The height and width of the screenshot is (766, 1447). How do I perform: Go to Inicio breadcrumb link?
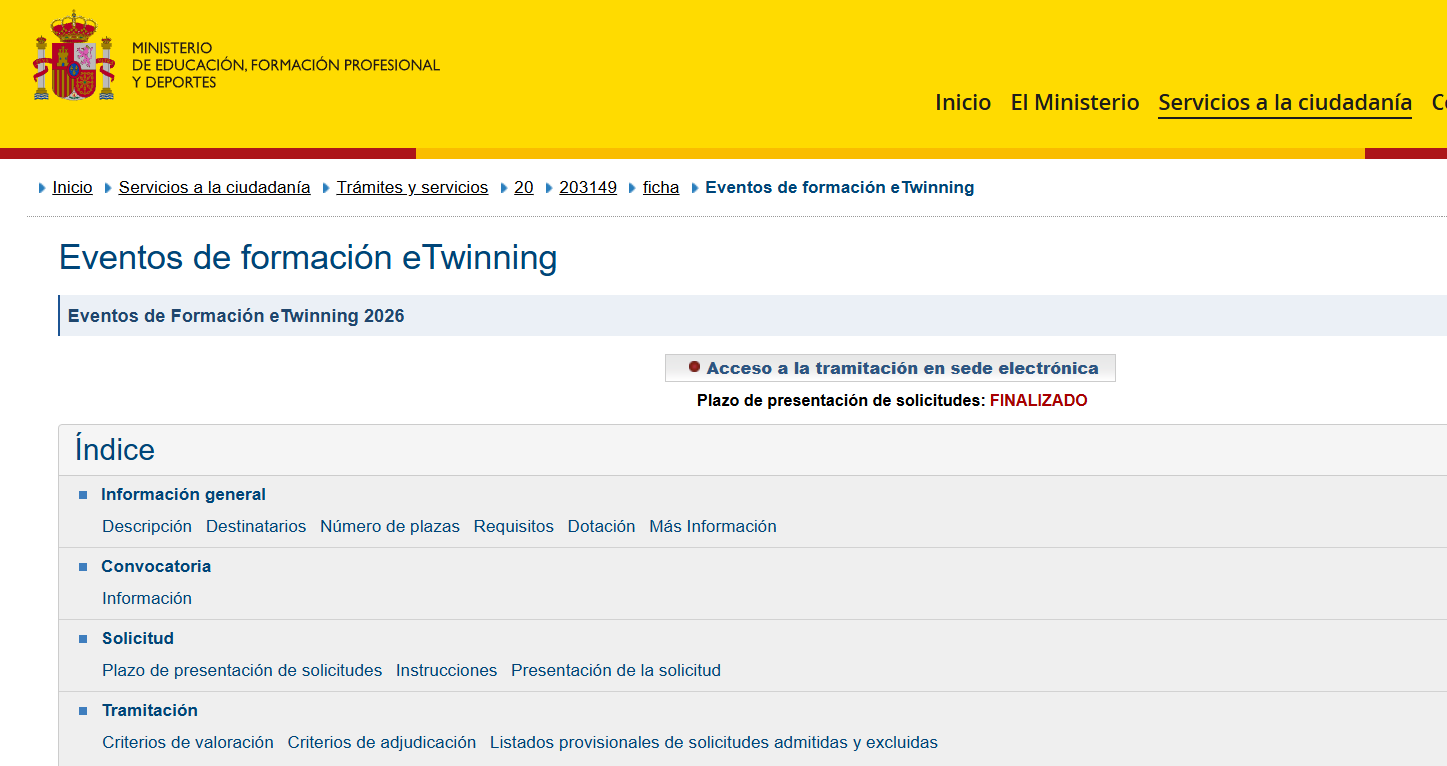(x=72, y=187)
